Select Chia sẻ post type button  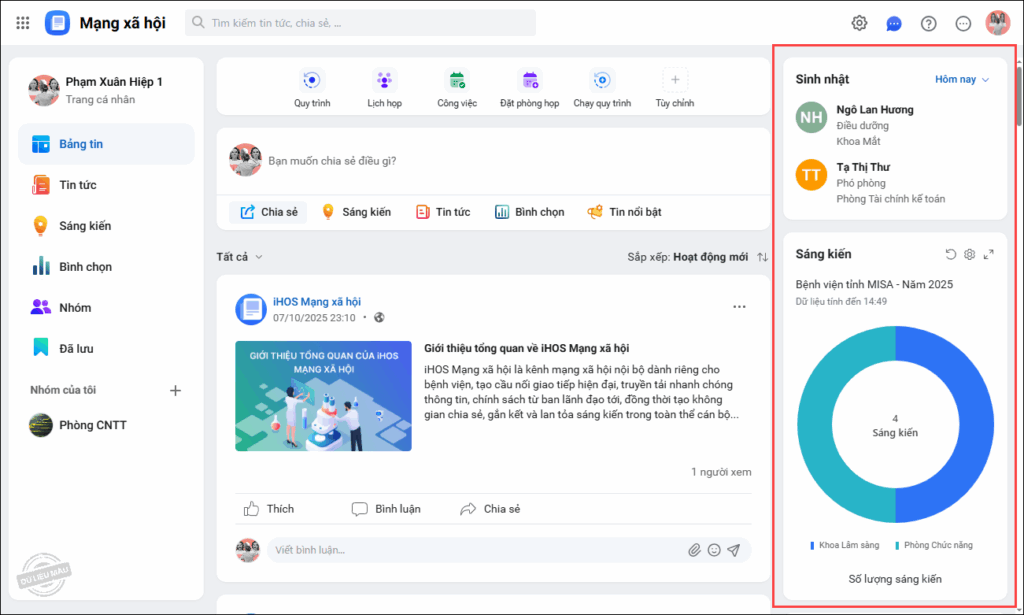click(x=268, y=212)
